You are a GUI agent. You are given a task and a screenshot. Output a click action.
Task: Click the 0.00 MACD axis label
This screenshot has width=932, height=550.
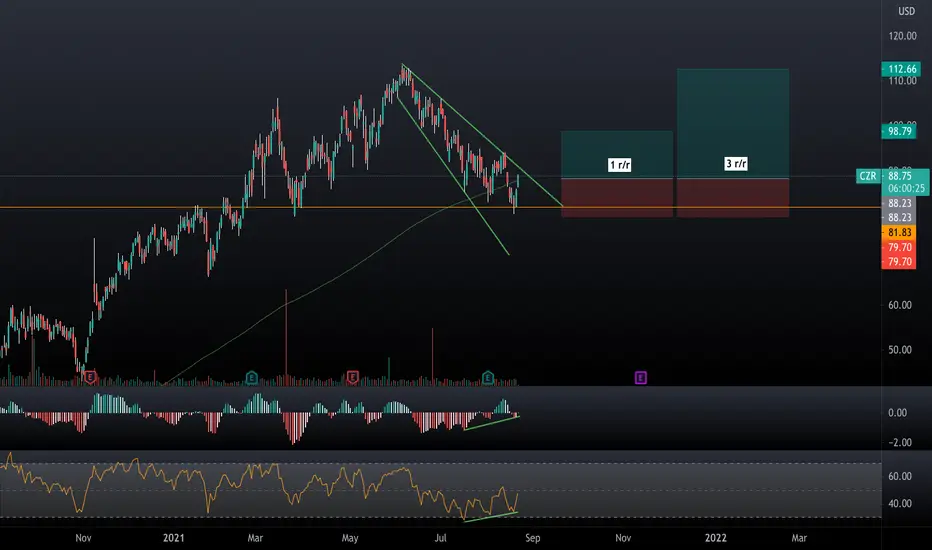(898, 413)
